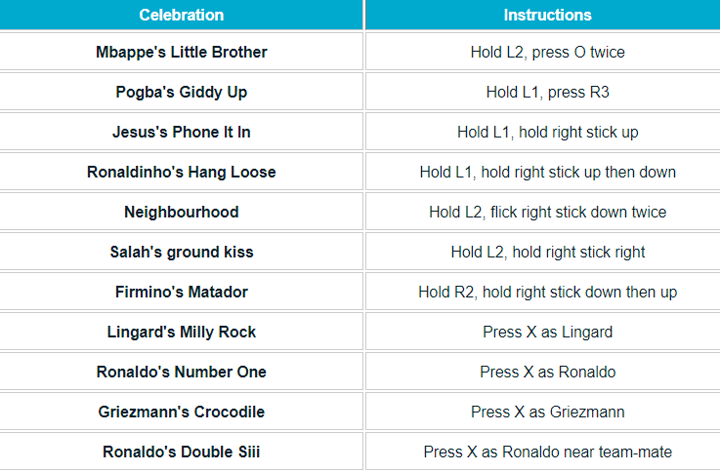Click Ronaldinho's Hang Loose cell
The image size is (720, 472).
[x=181, y=172]
